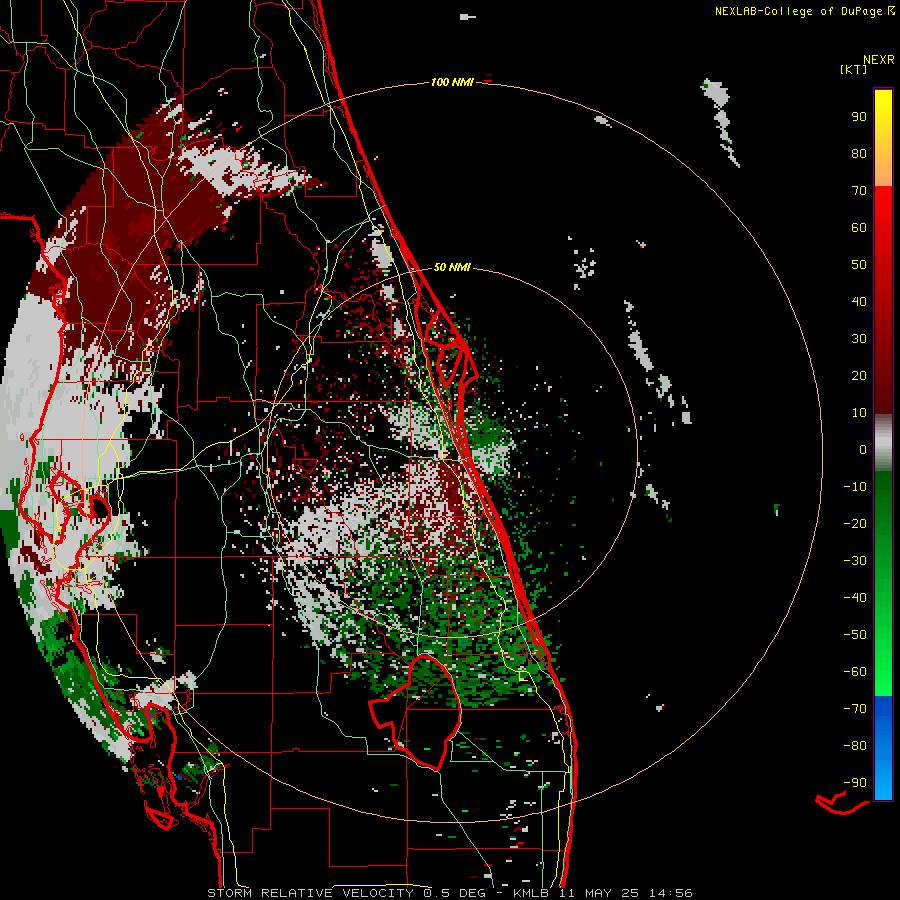Click the 14:56 timestamp
The width and height of the screenshot is (900, 900).
(671, 893)
